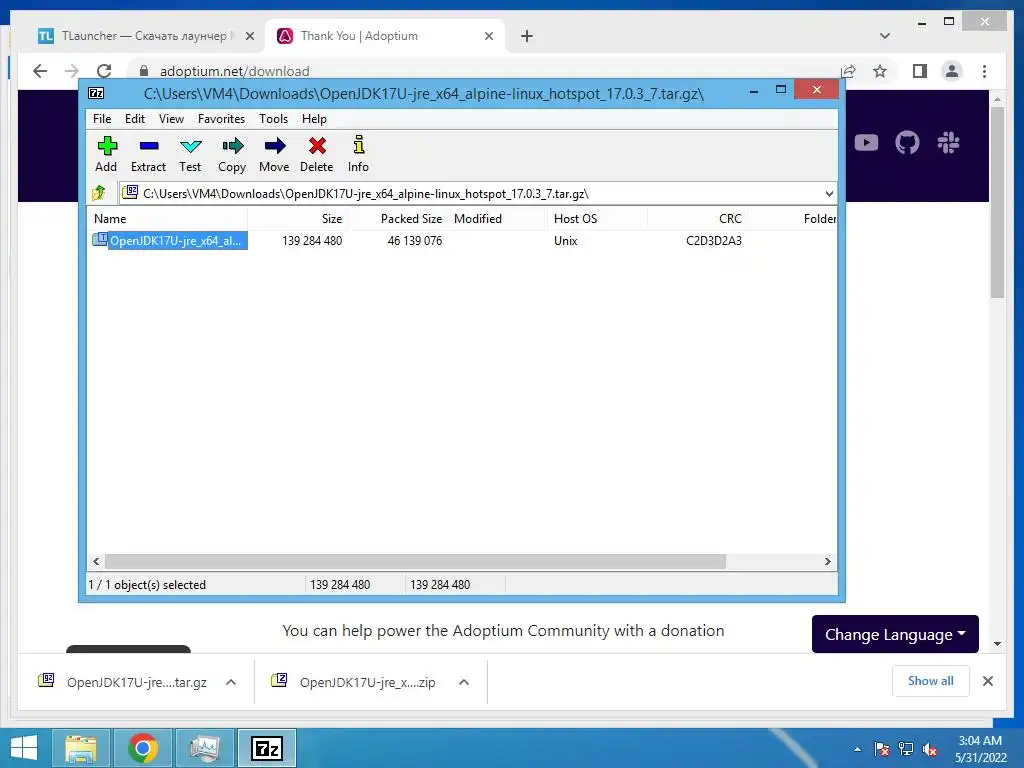This screenshot has width=1024, height=768.
Task: Click Show all downloads button
Action: click(931, 681)
